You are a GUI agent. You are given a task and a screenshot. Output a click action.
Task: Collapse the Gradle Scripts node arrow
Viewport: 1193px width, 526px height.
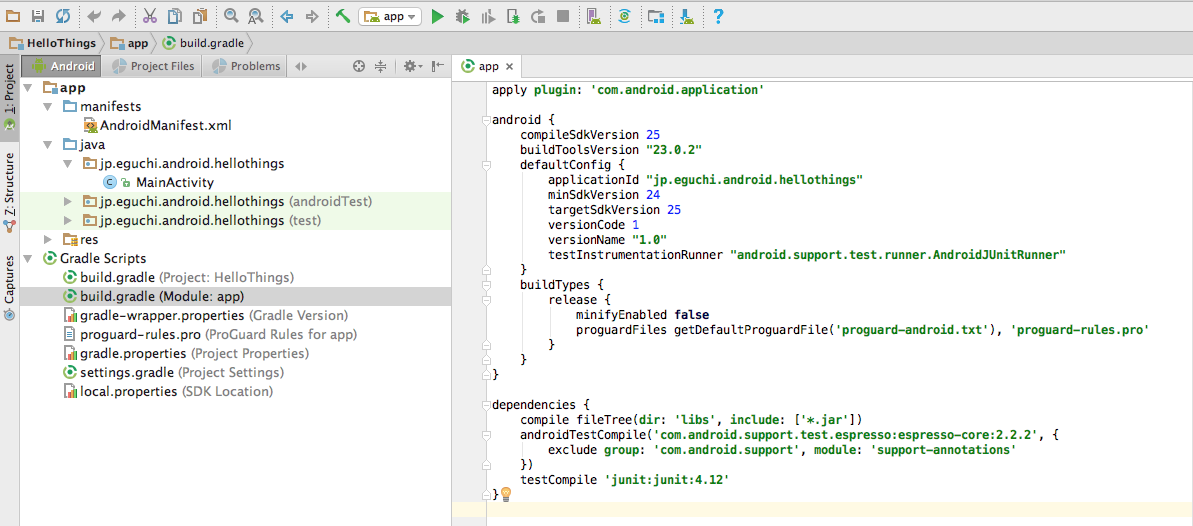tap(29, 259)
